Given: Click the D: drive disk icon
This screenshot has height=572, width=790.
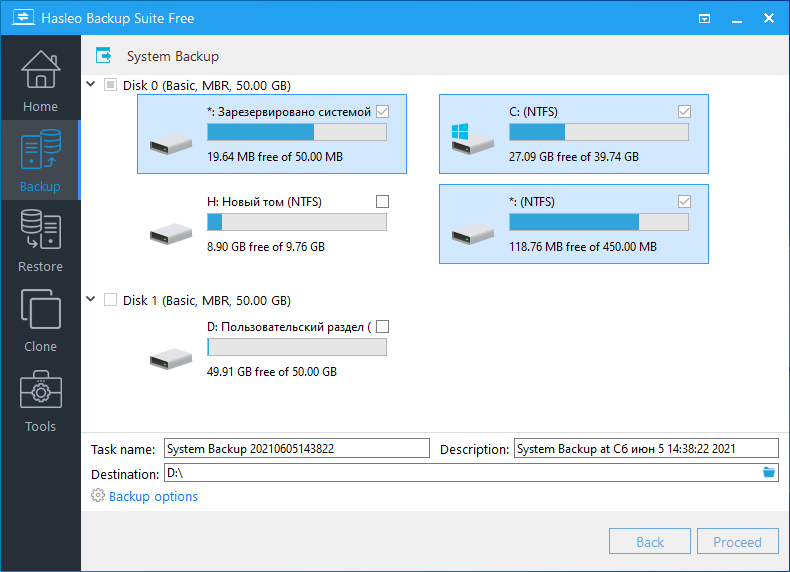Looking at the screenshot, I should pyautogui.click(x=171, y=359).
